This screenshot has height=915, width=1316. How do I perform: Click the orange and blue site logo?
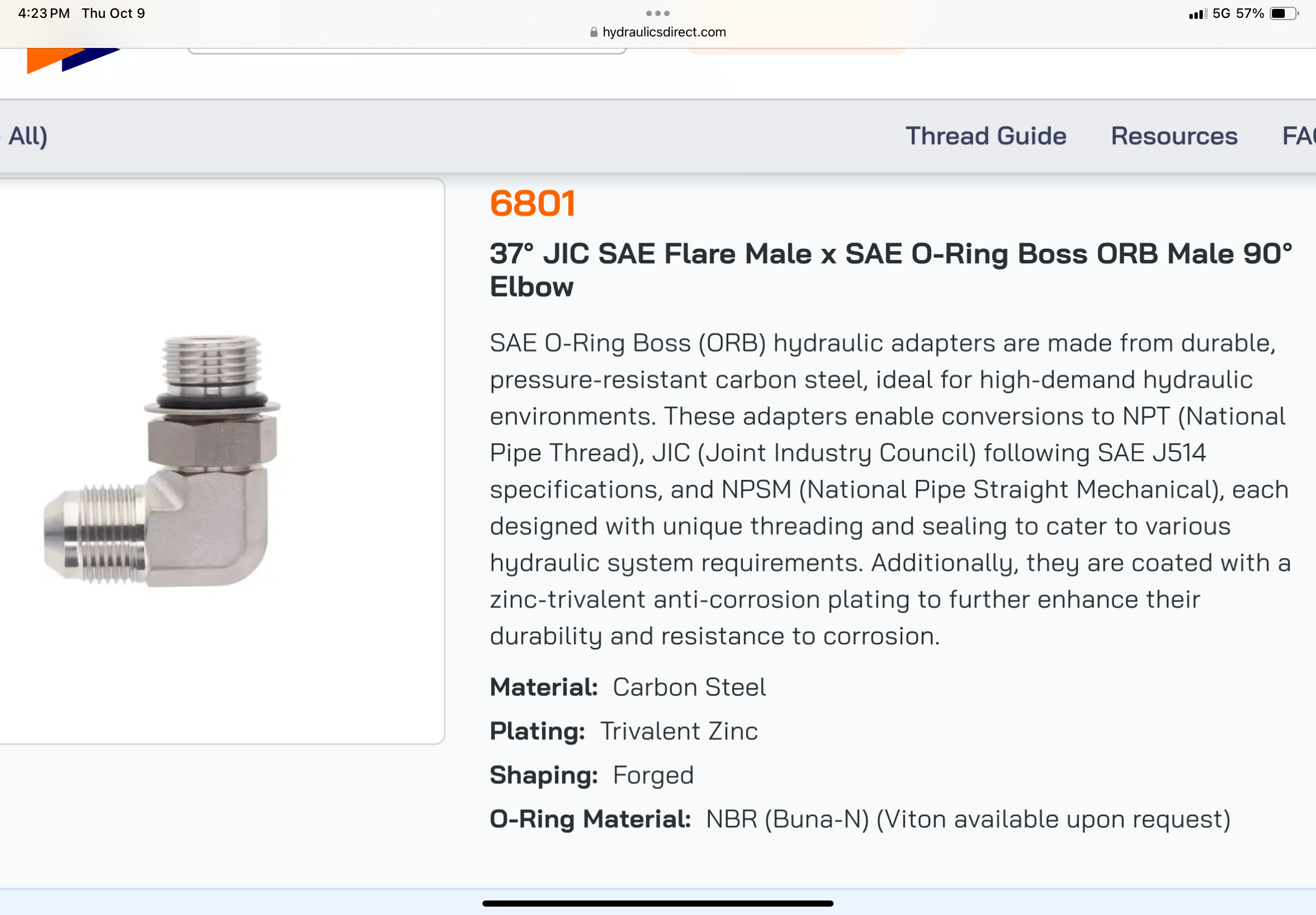[71, 60]
